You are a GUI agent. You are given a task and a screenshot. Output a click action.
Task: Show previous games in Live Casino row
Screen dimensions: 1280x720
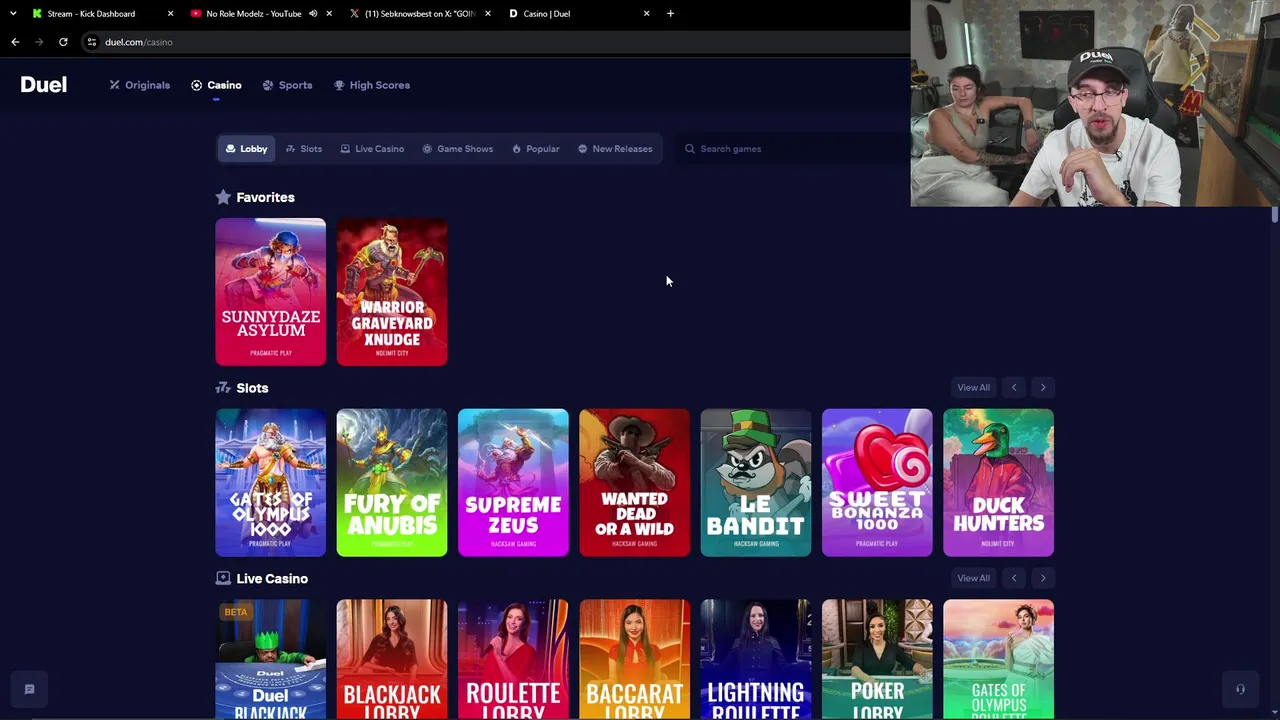(x=1014, y=578)
